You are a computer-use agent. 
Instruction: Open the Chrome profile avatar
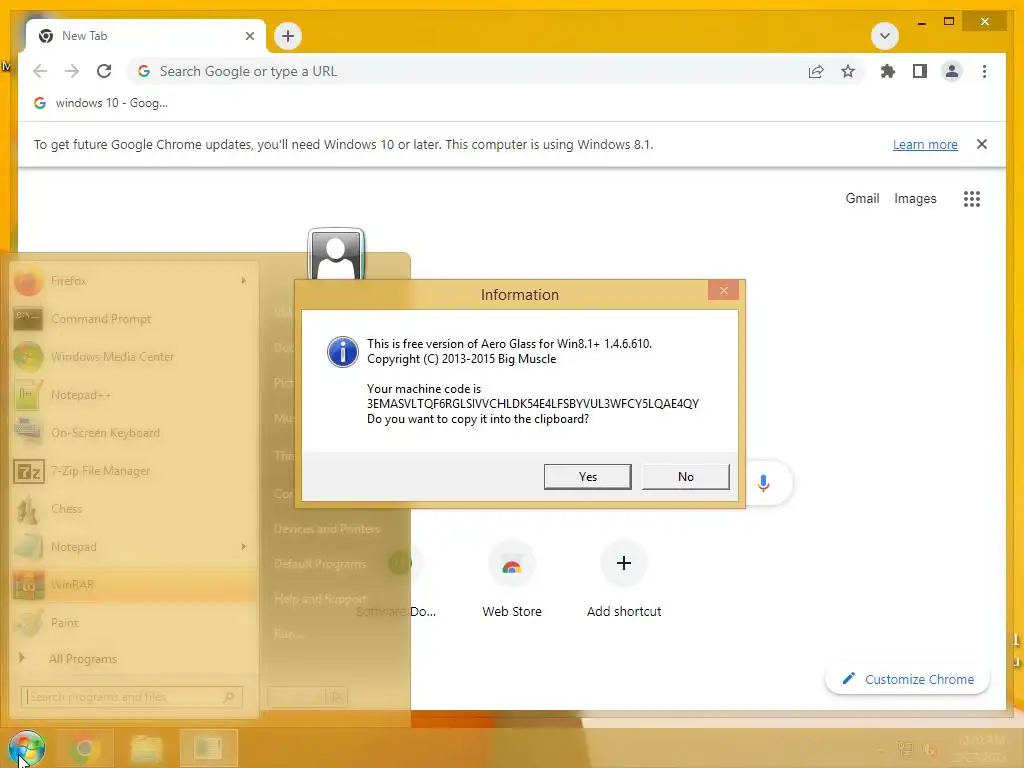[x=952, y=71]
